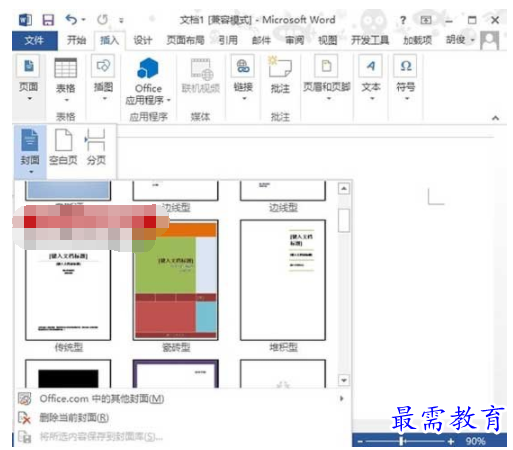
Task: Click the 联机视频 online video button
Action: pyautogui.click(x=201, y=76)
